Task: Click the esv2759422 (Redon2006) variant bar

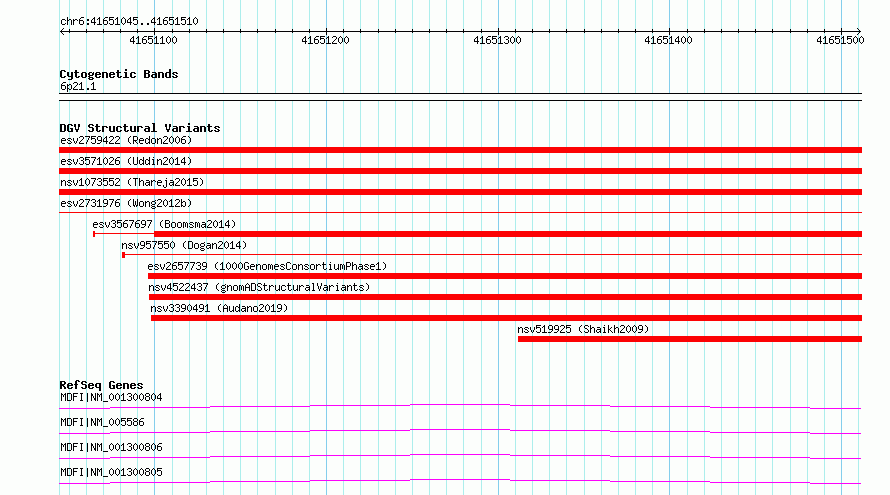Action: 460,150
